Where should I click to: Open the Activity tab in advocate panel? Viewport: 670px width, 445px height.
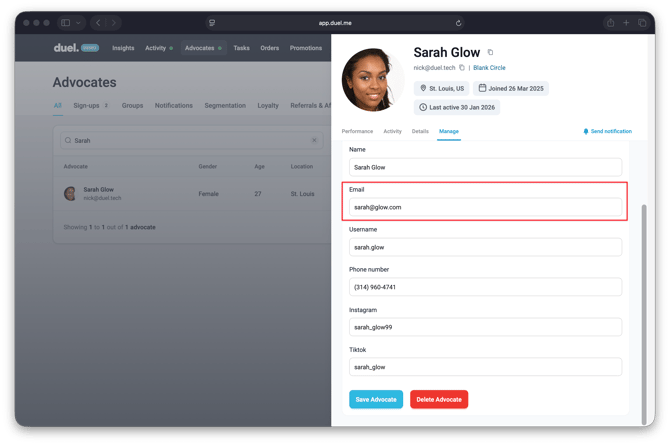click(x=392, y=131)
